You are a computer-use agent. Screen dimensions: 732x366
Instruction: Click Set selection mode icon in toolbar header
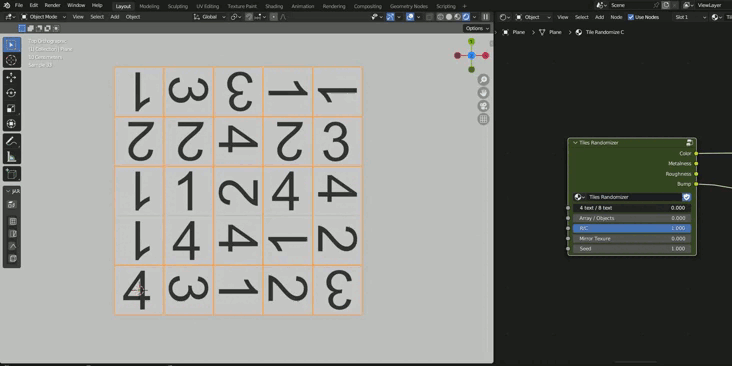(21, 28)
